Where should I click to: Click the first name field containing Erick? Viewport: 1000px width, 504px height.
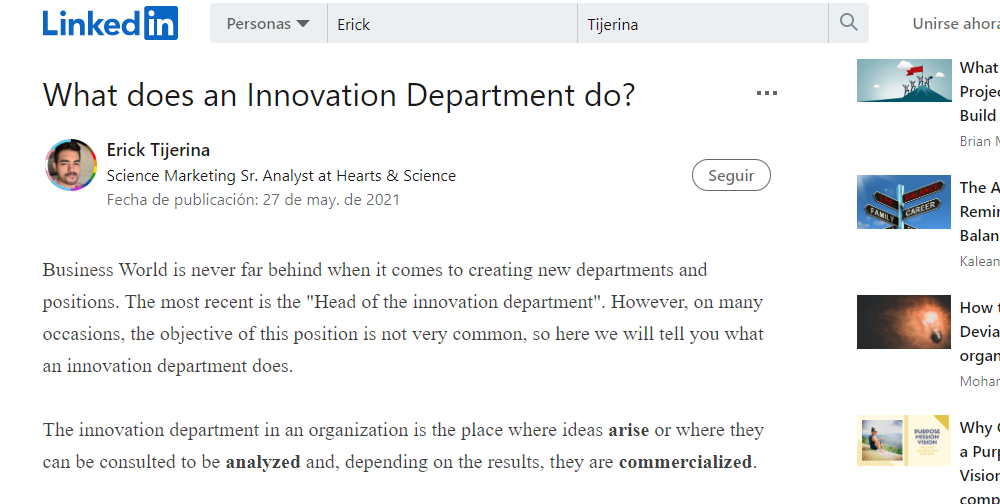pos(452,24)
